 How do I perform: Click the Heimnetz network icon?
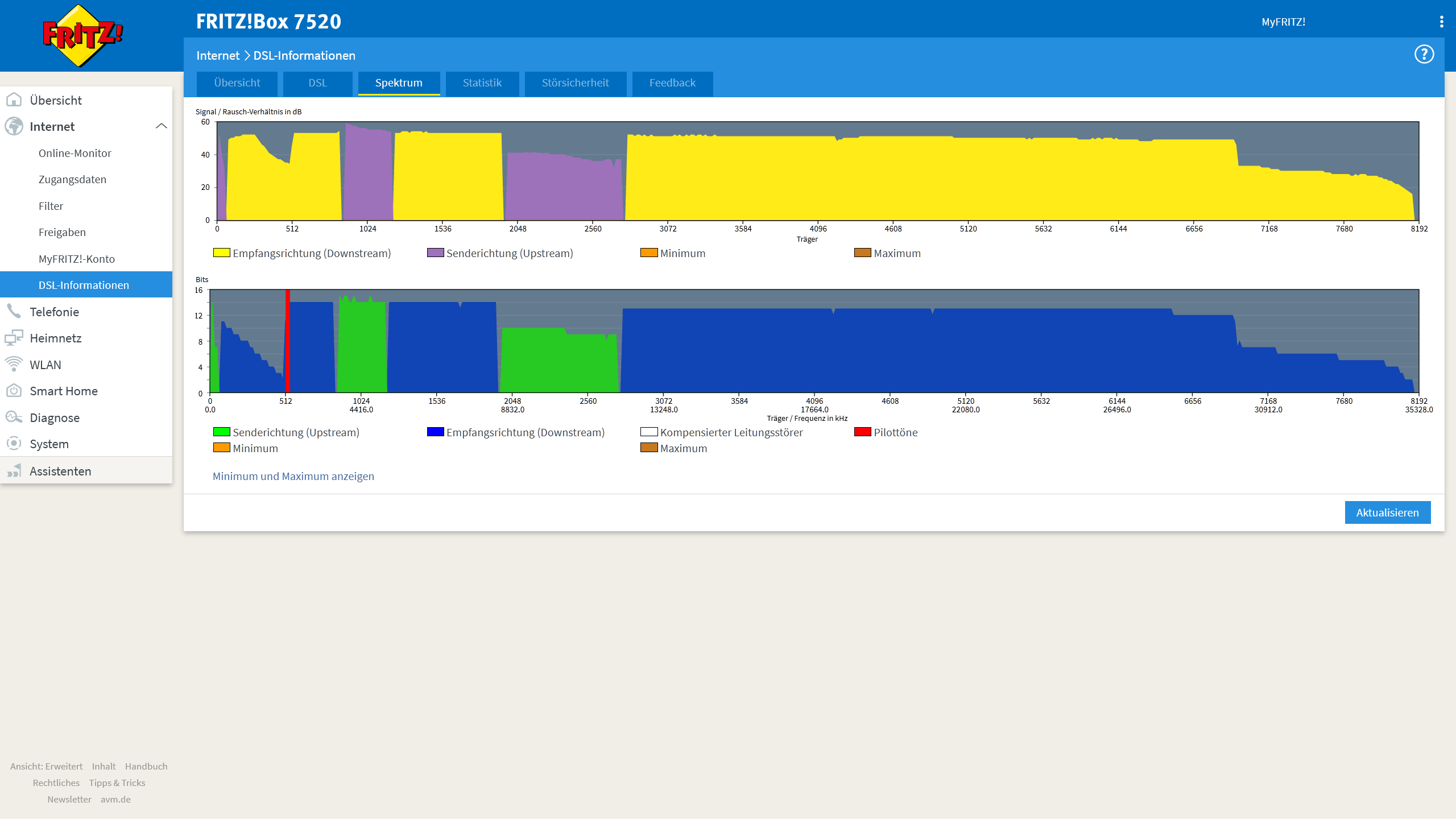coord(14,338)
